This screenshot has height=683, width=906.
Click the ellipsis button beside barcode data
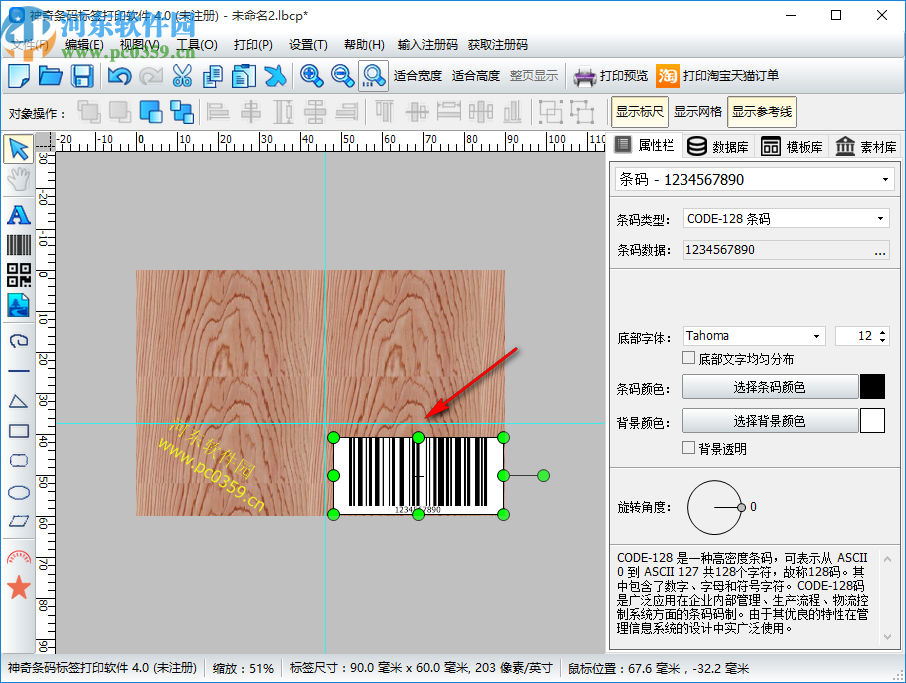[879, 251]
